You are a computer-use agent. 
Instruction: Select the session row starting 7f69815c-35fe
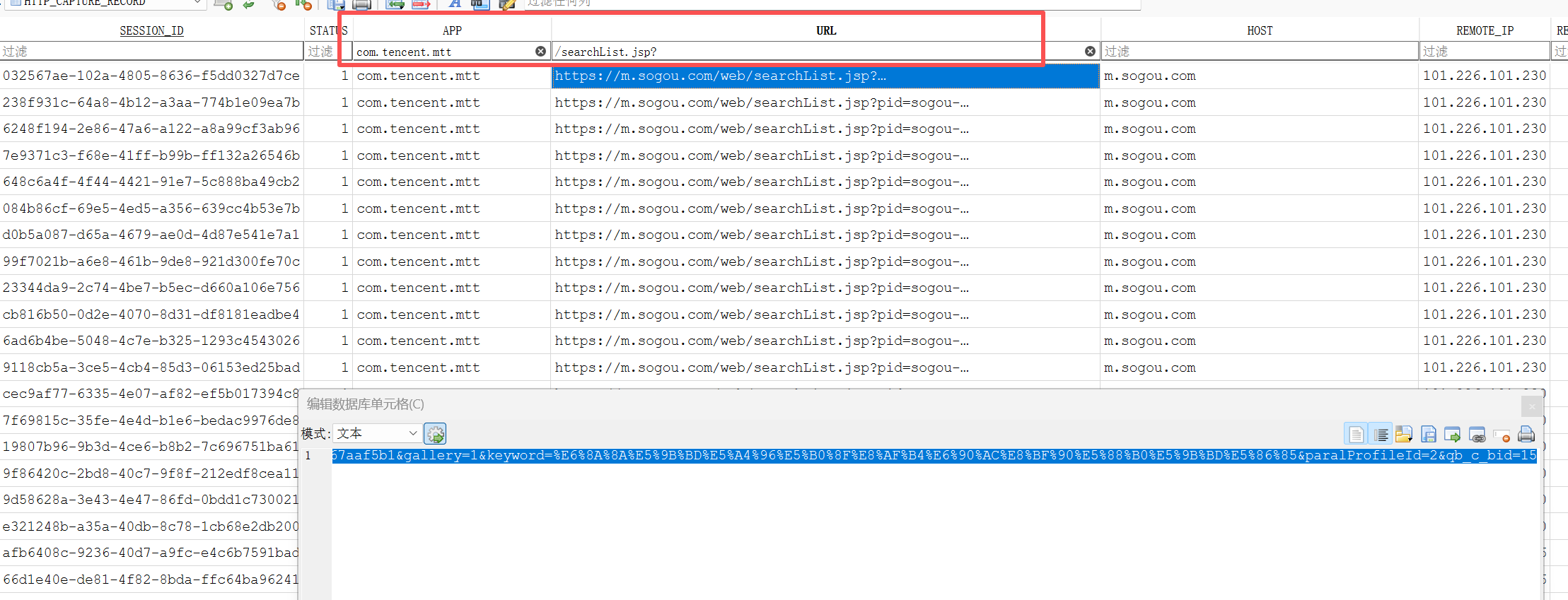click(x=150, y=420)
